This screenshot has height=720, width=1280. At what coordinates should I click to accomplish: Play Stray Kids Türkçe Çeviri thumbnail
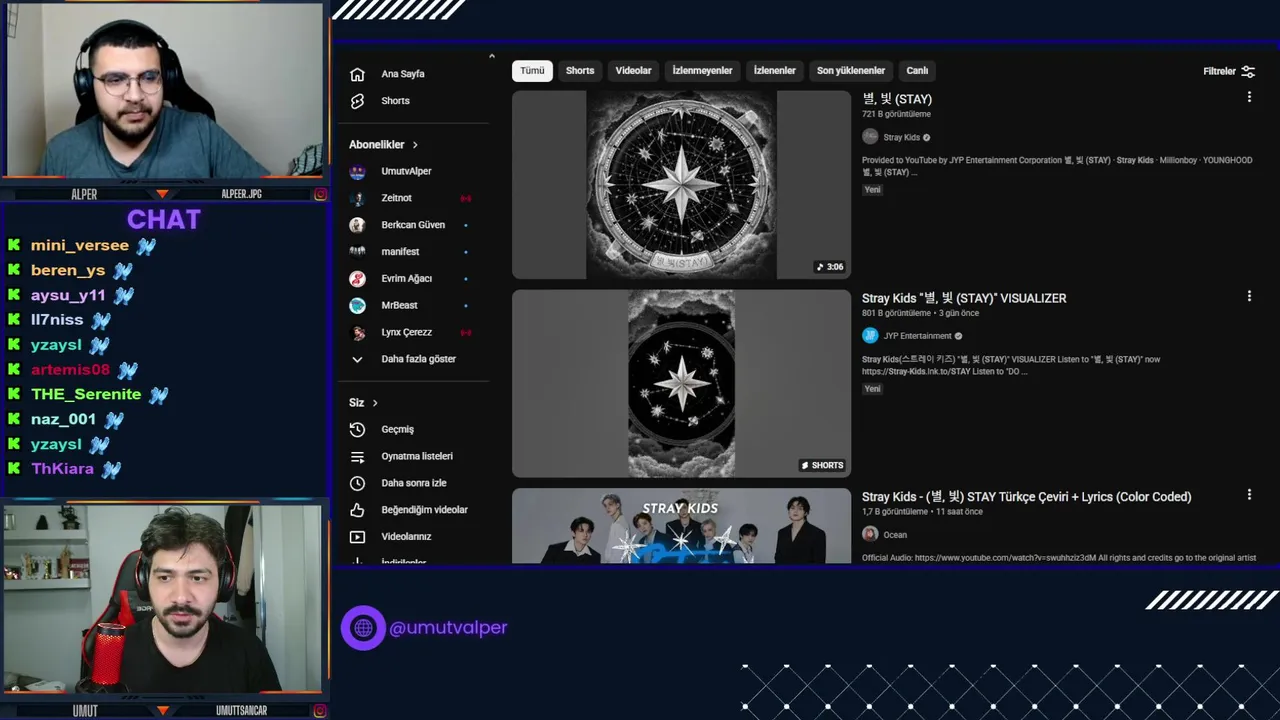681,526
